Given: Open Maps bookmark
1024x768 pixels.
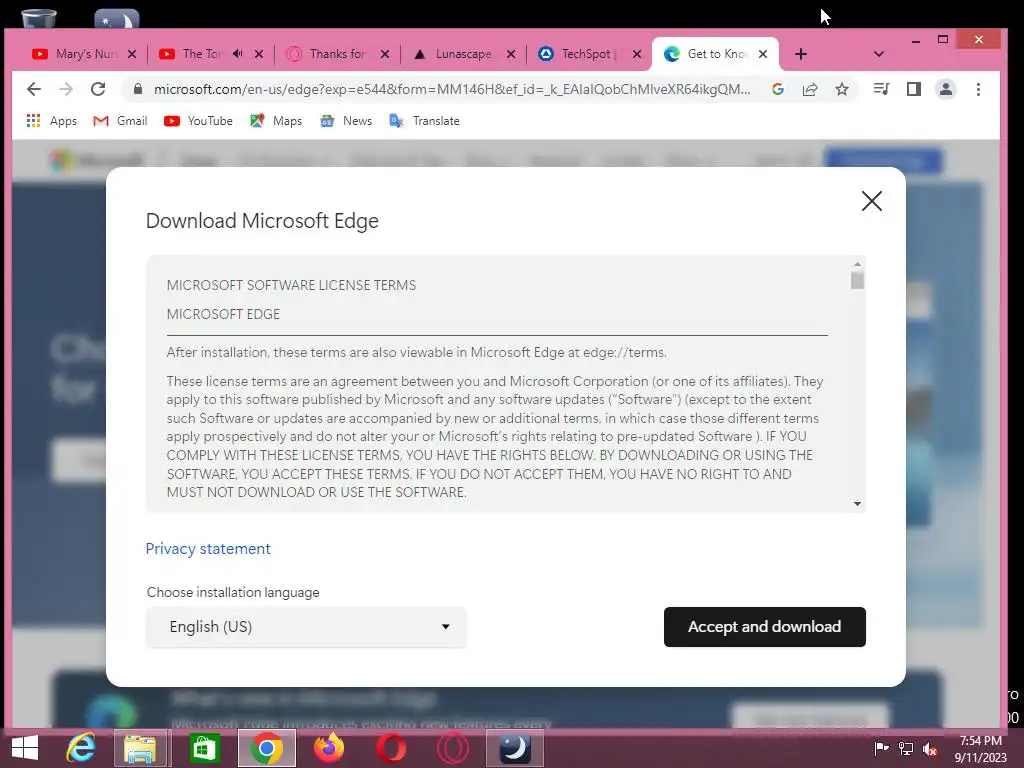Looking at the screenshot, I should click(x=276, y=121).
